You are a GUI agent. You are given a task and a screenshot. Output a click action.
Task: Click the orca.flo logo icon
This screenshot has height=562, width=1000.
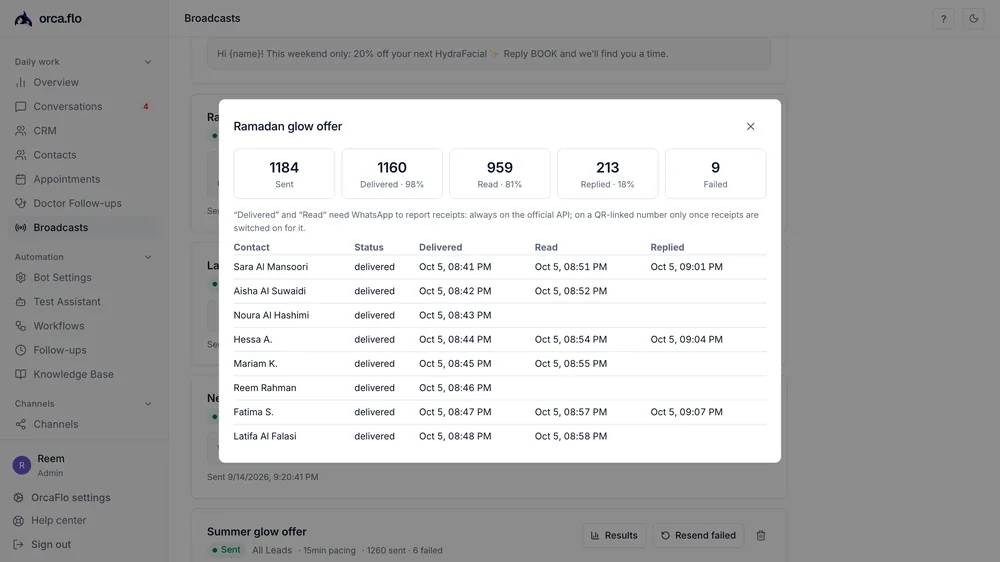pyautogui.click(x=24, y=18)
